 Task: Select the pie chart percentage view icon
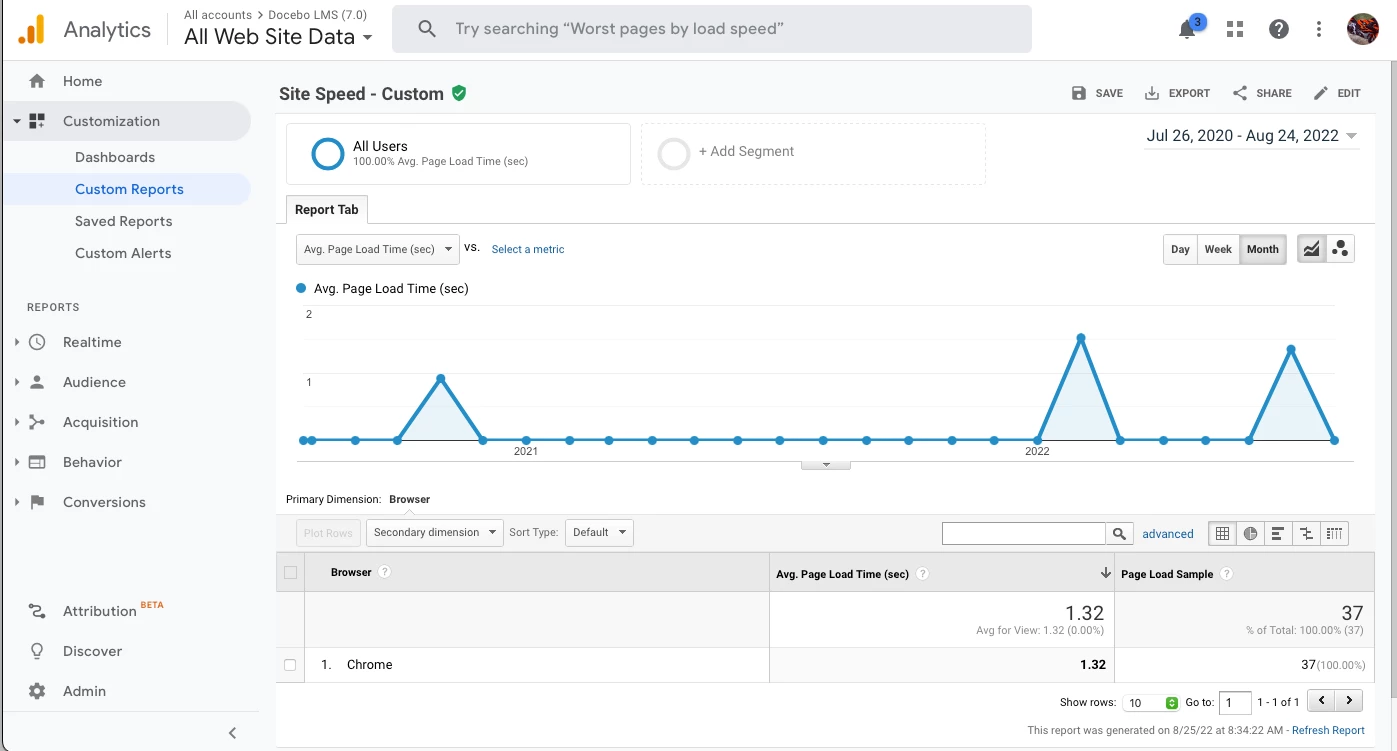click(x=1250, y=534)
